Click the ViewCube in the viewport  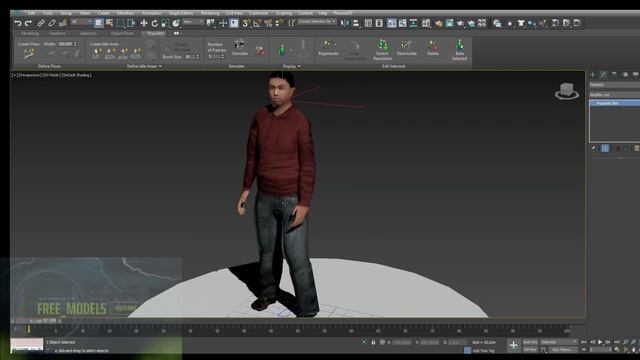click(567, 91)
